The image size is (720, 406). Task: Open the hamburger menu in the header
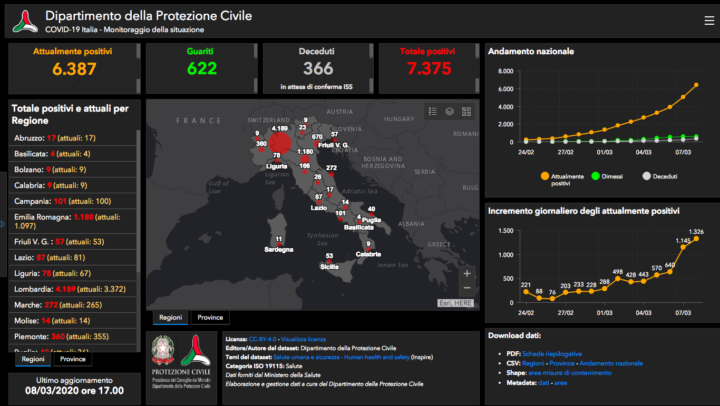coord(709,21)
